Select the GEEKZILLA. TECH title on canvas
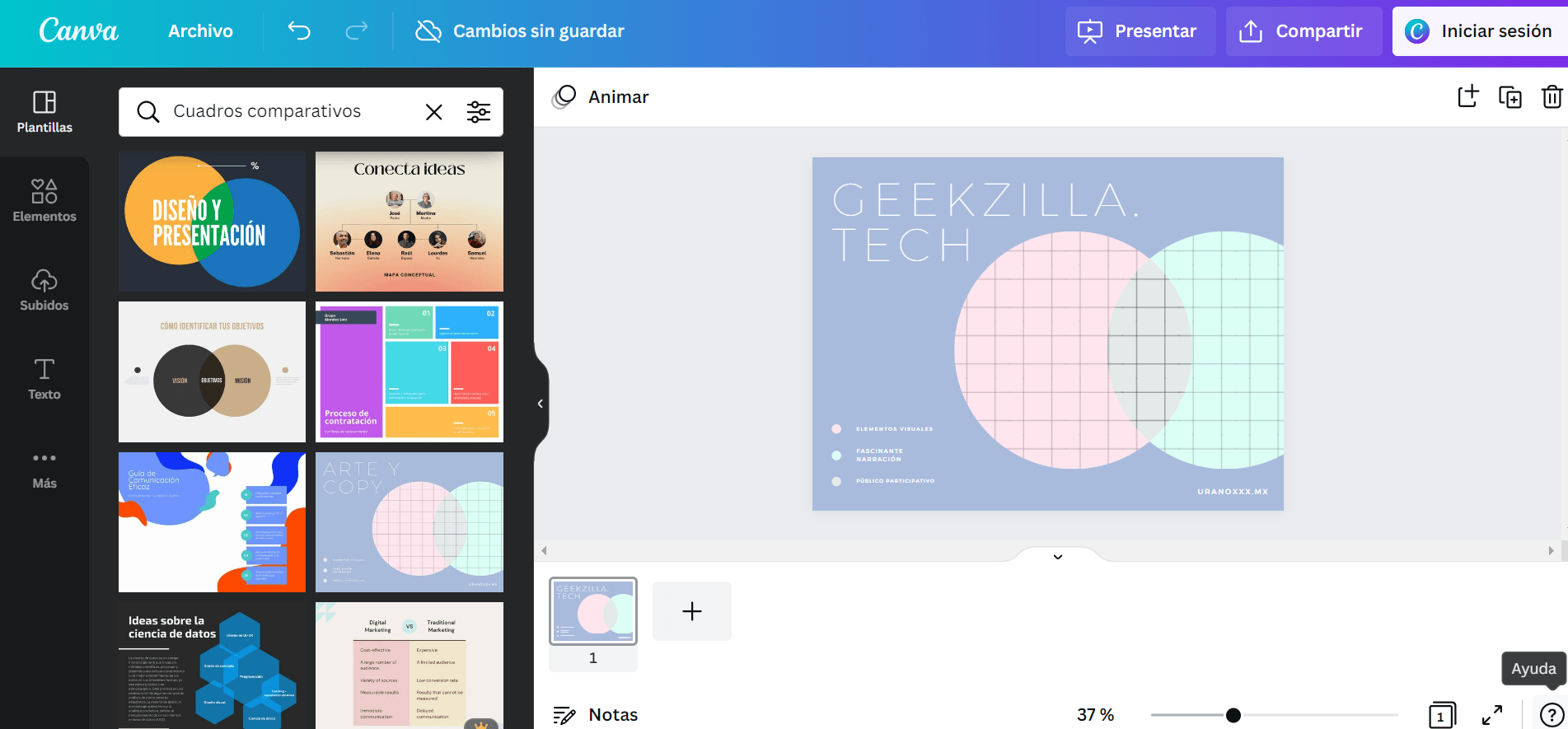 [x=985, y=222]
